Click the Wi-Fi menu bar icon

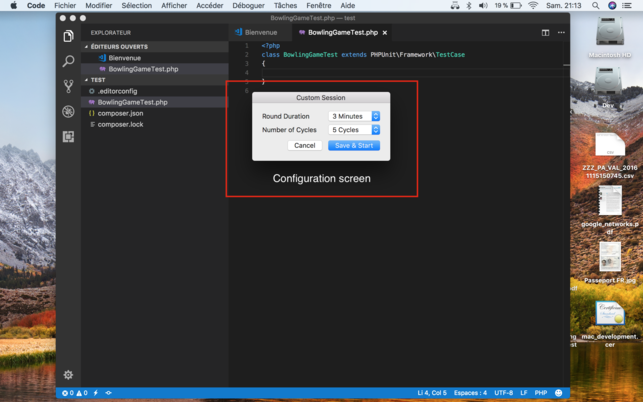pos(533,5)
